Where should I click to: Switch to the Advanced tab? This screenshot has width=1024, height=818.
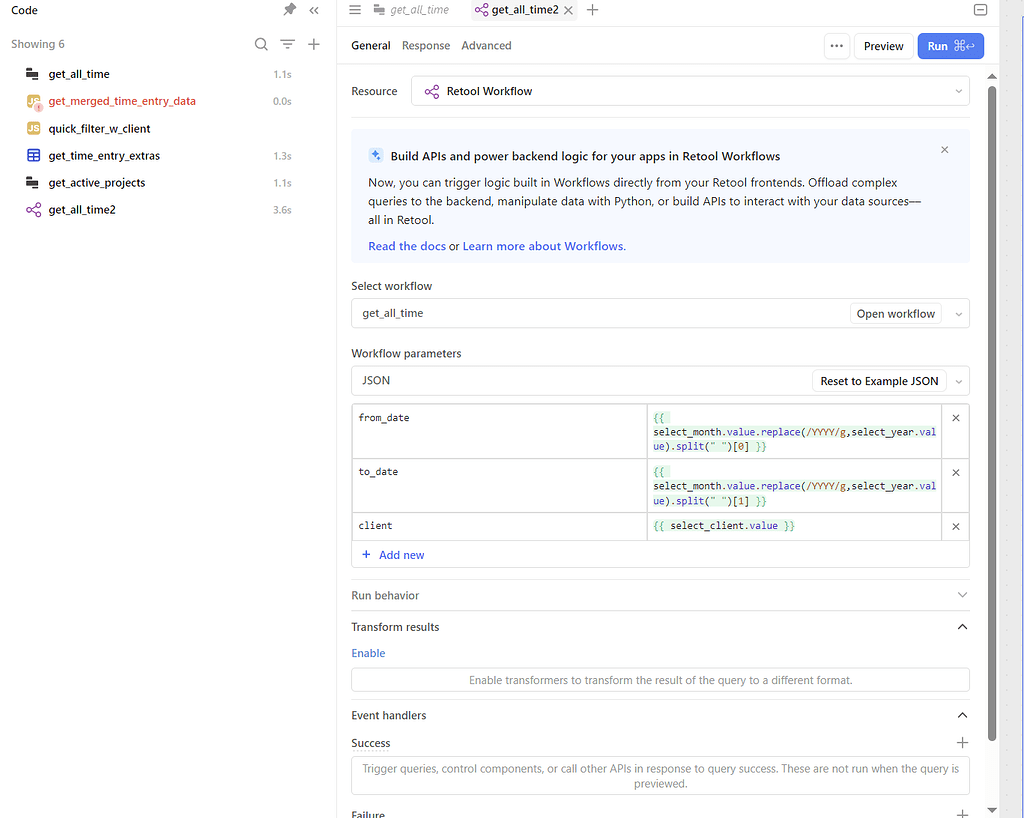pyautogui.click(x=486, y=45)
